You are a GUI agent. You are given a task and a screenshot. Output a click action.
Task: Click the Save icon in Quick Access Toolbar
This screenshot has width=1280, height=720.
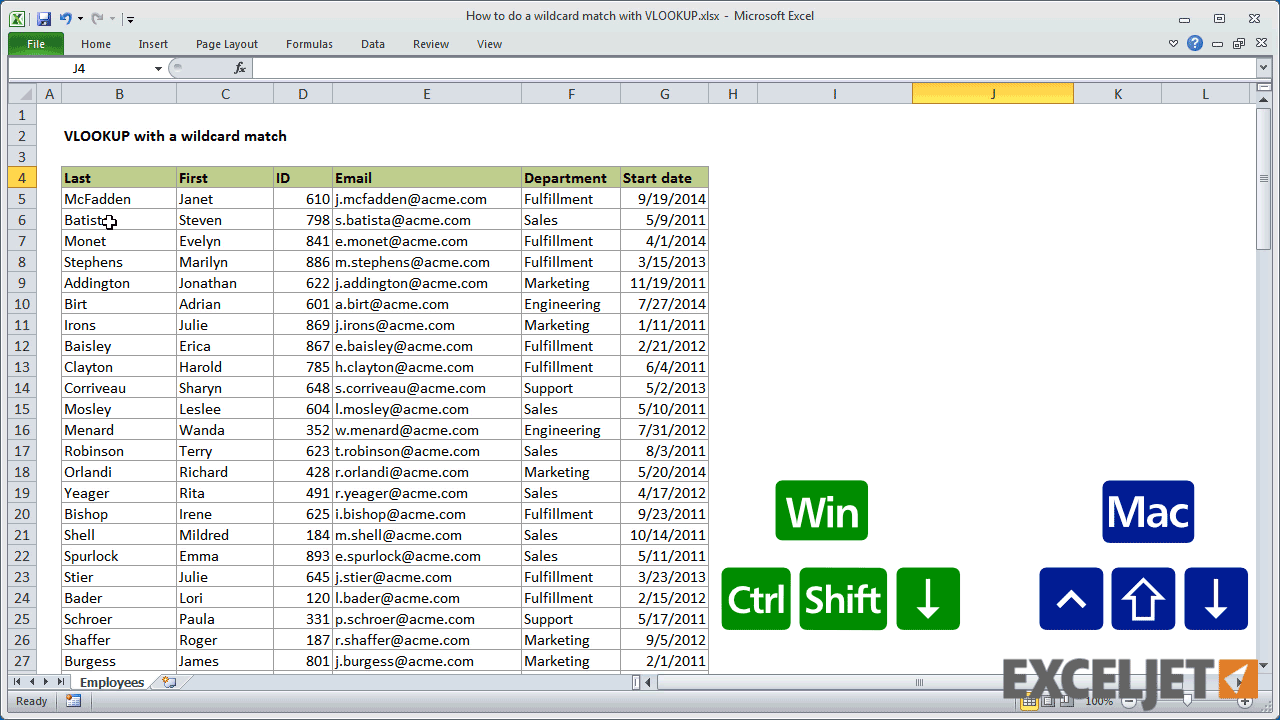click(x=44, y=18)
